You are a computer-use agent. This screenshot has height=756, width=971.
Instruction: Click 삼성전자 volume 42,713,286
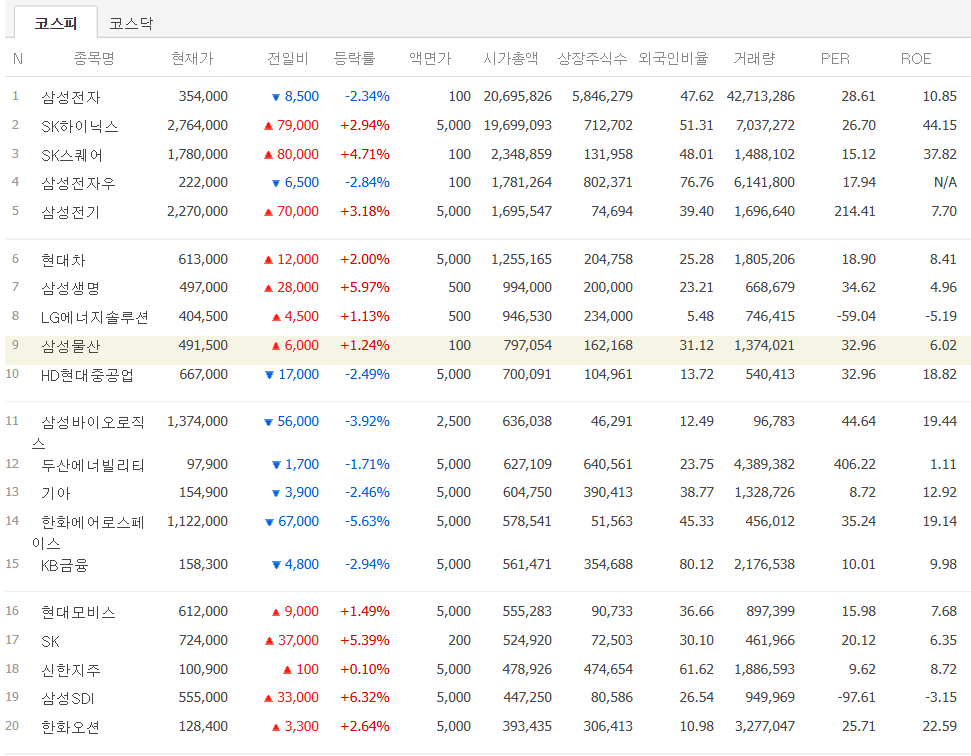click(760, 96)
